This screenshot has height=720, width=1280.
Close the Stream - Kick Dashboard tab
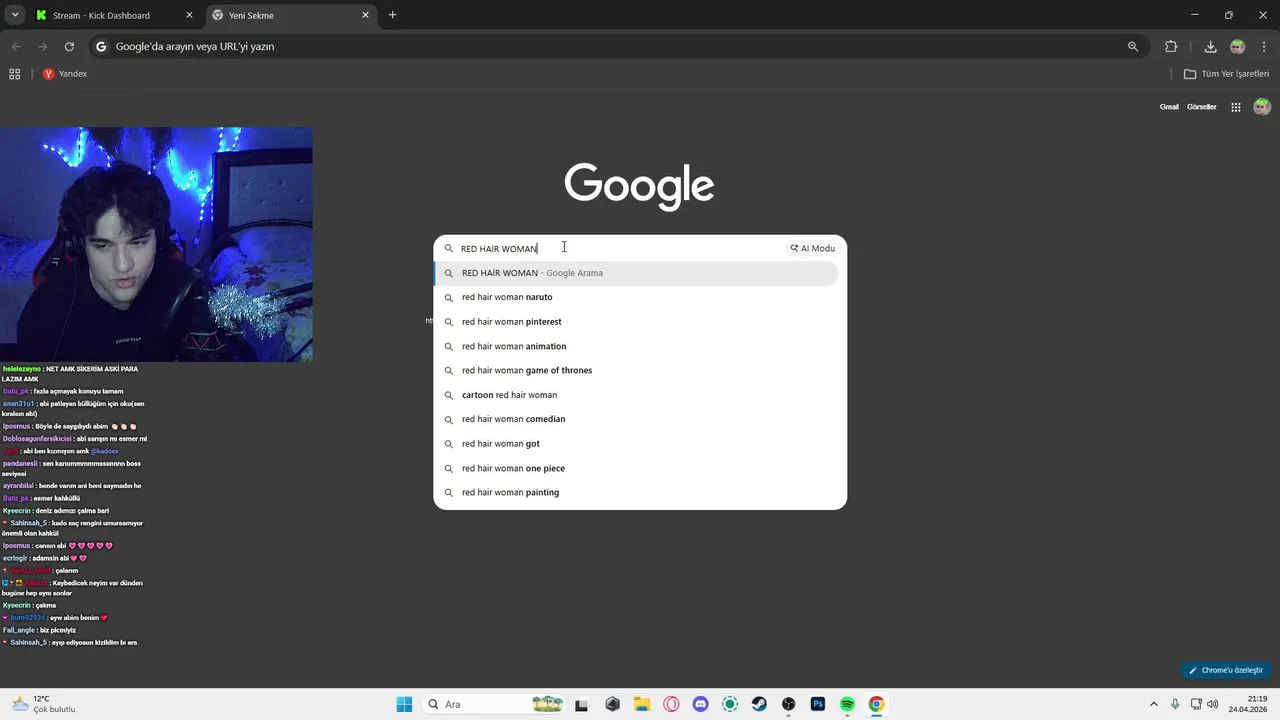[189, 15]
